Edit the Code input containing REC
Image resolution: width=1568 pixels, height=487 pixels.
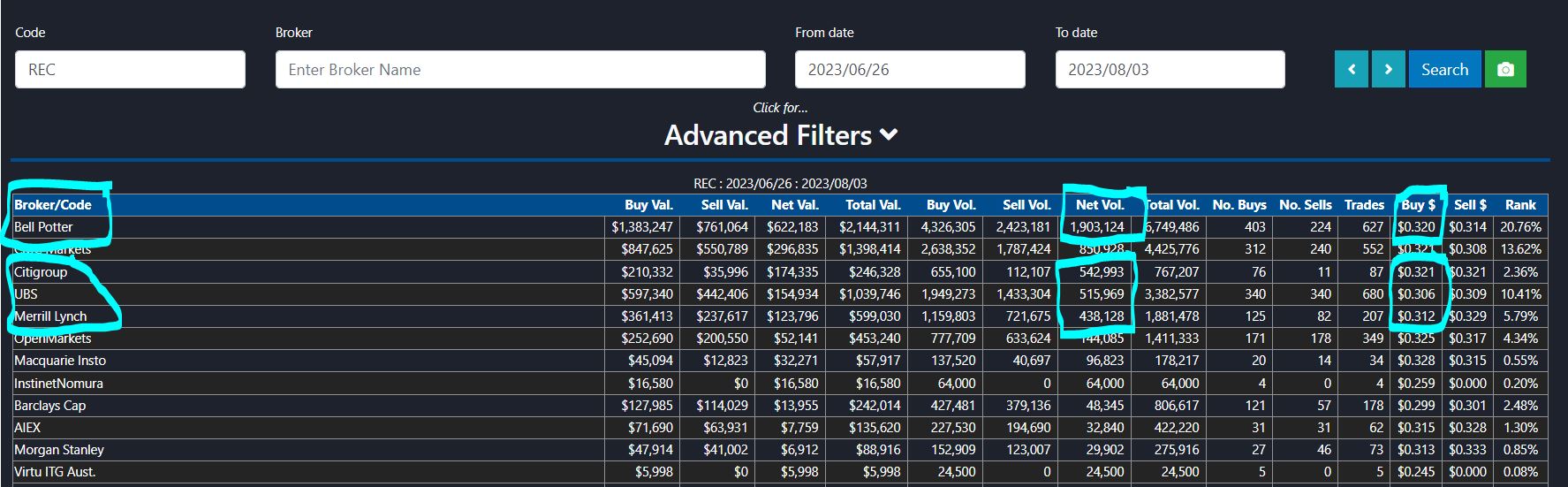tap(130, 69)
